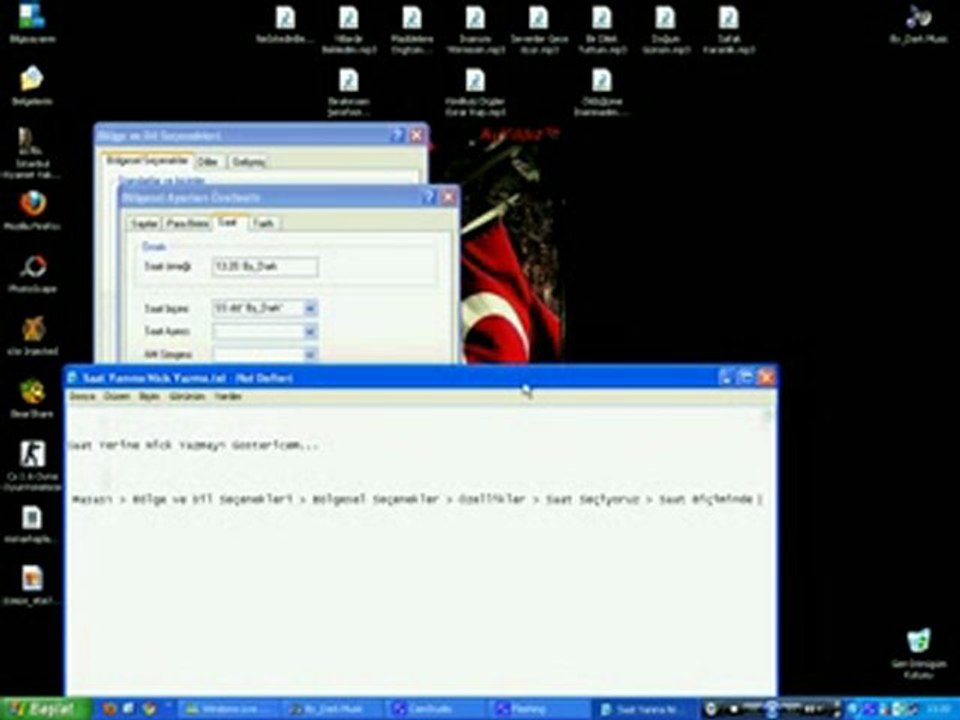Open the Görünüm menu in Notepad

[x=187, y=396]
